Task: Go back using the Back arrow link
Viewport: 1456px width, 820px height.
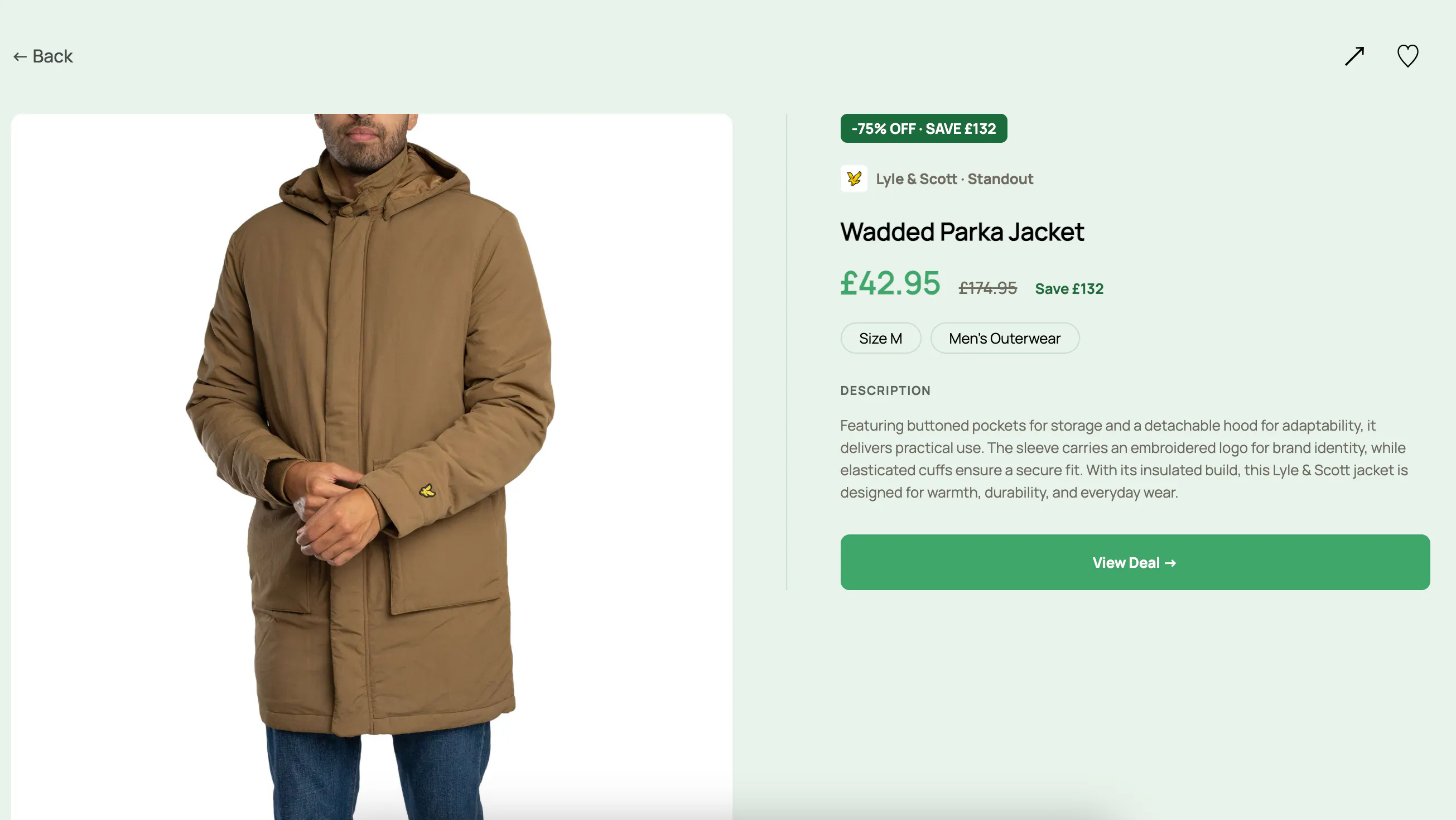Action: coord(43,56)
